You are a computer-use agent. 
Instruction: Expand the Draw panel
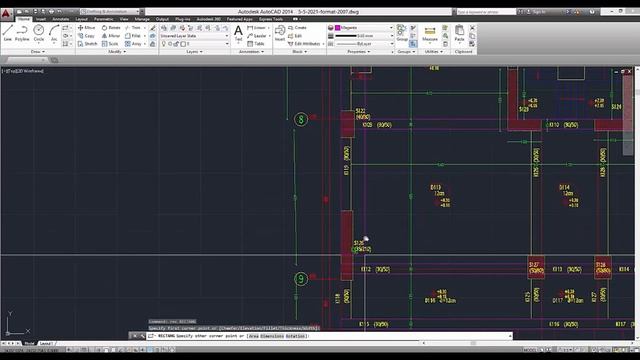pos(38,52)
